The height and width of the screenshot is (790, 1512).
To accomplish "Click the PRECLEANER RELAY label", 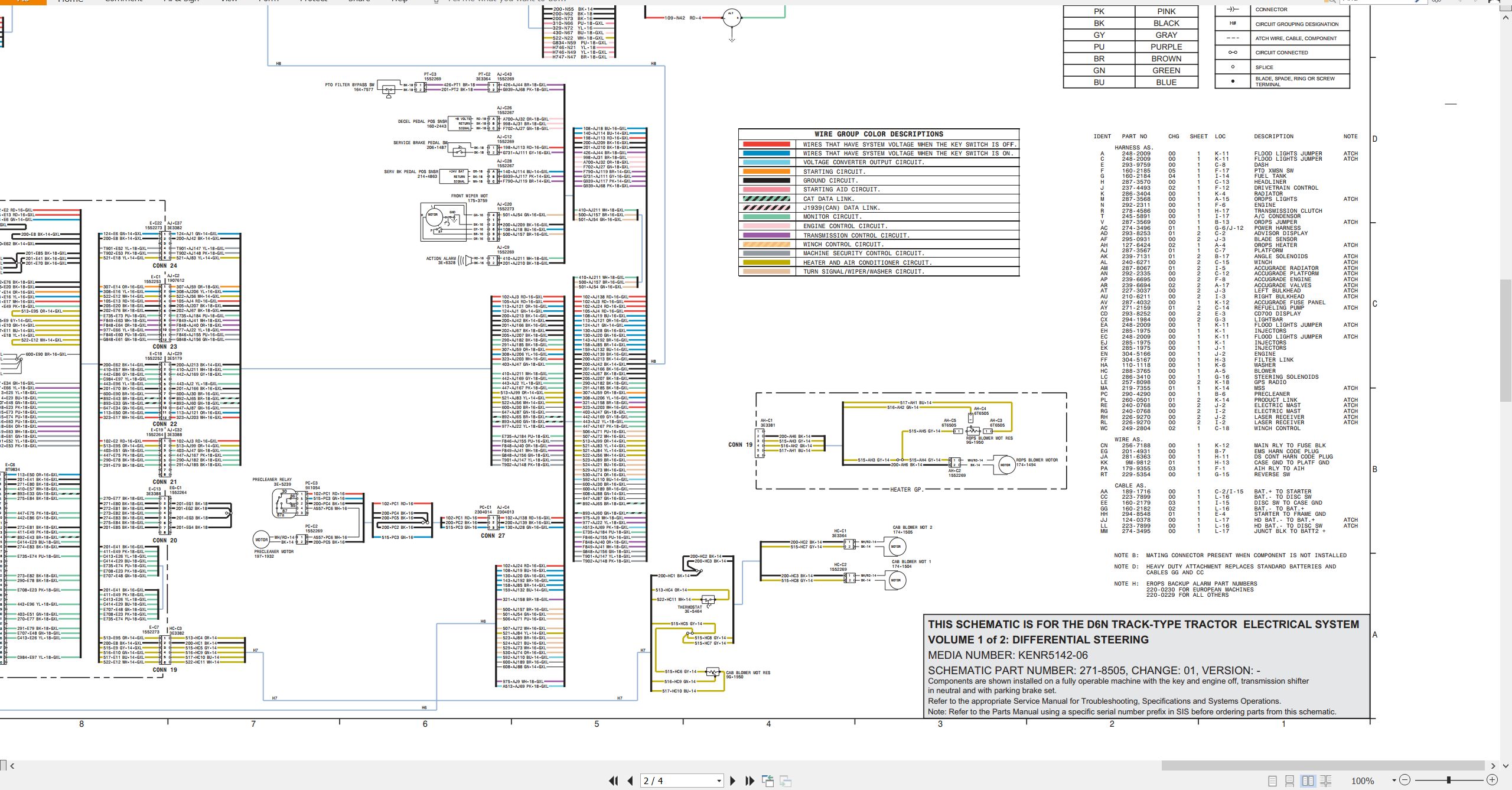I will (x=272, y=480).
